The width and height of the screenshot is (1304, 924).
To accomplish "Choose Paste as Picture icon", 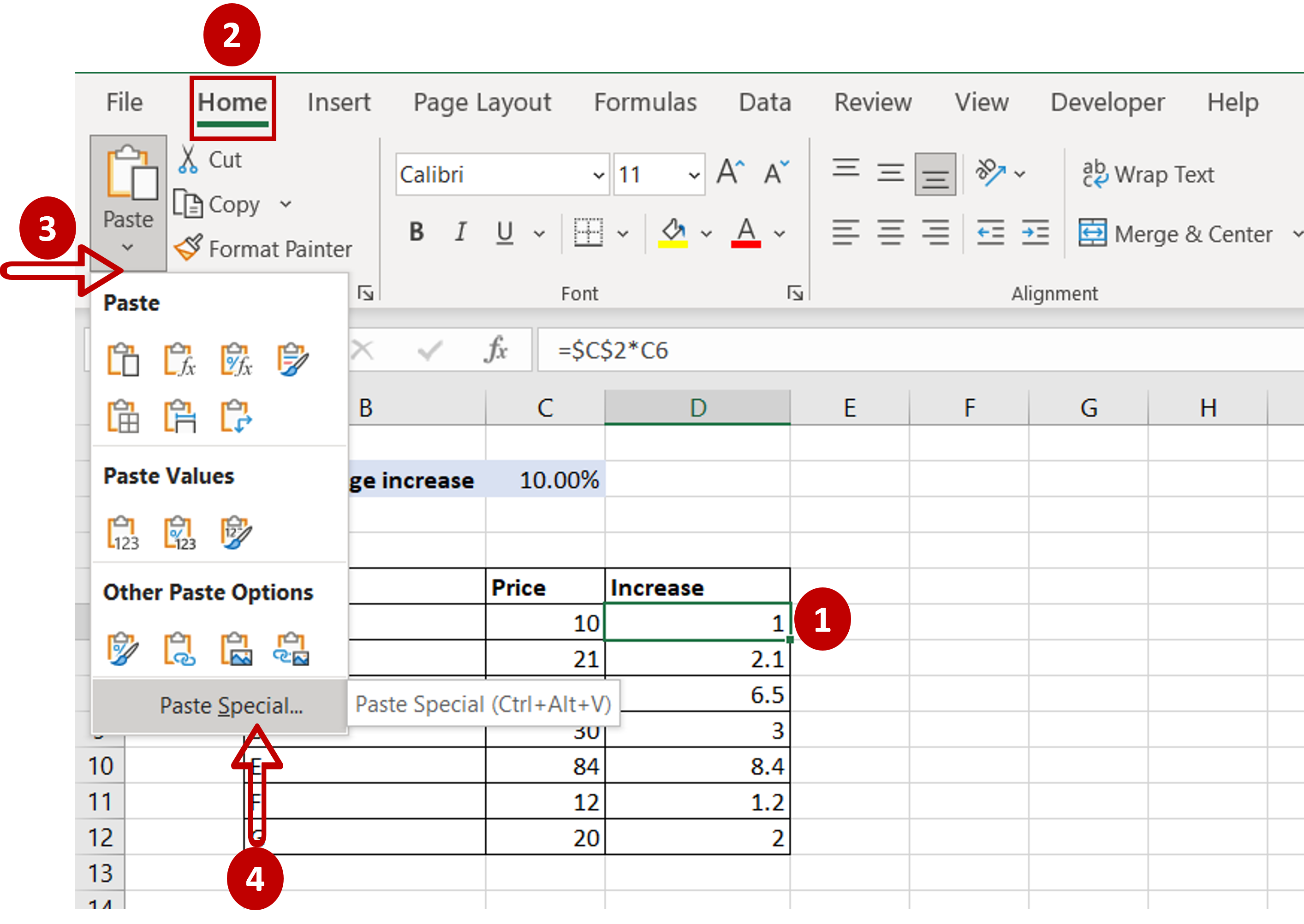I will tap(236, 649).
